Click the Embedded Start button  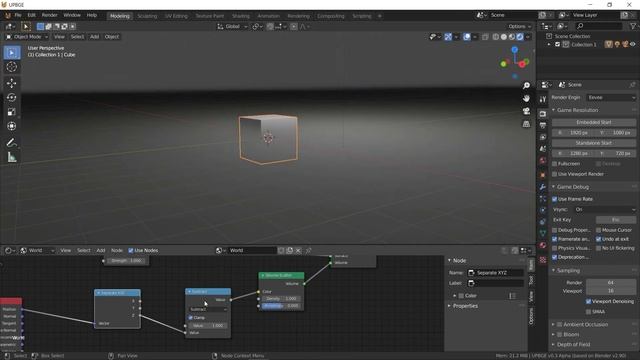[594, 122]
